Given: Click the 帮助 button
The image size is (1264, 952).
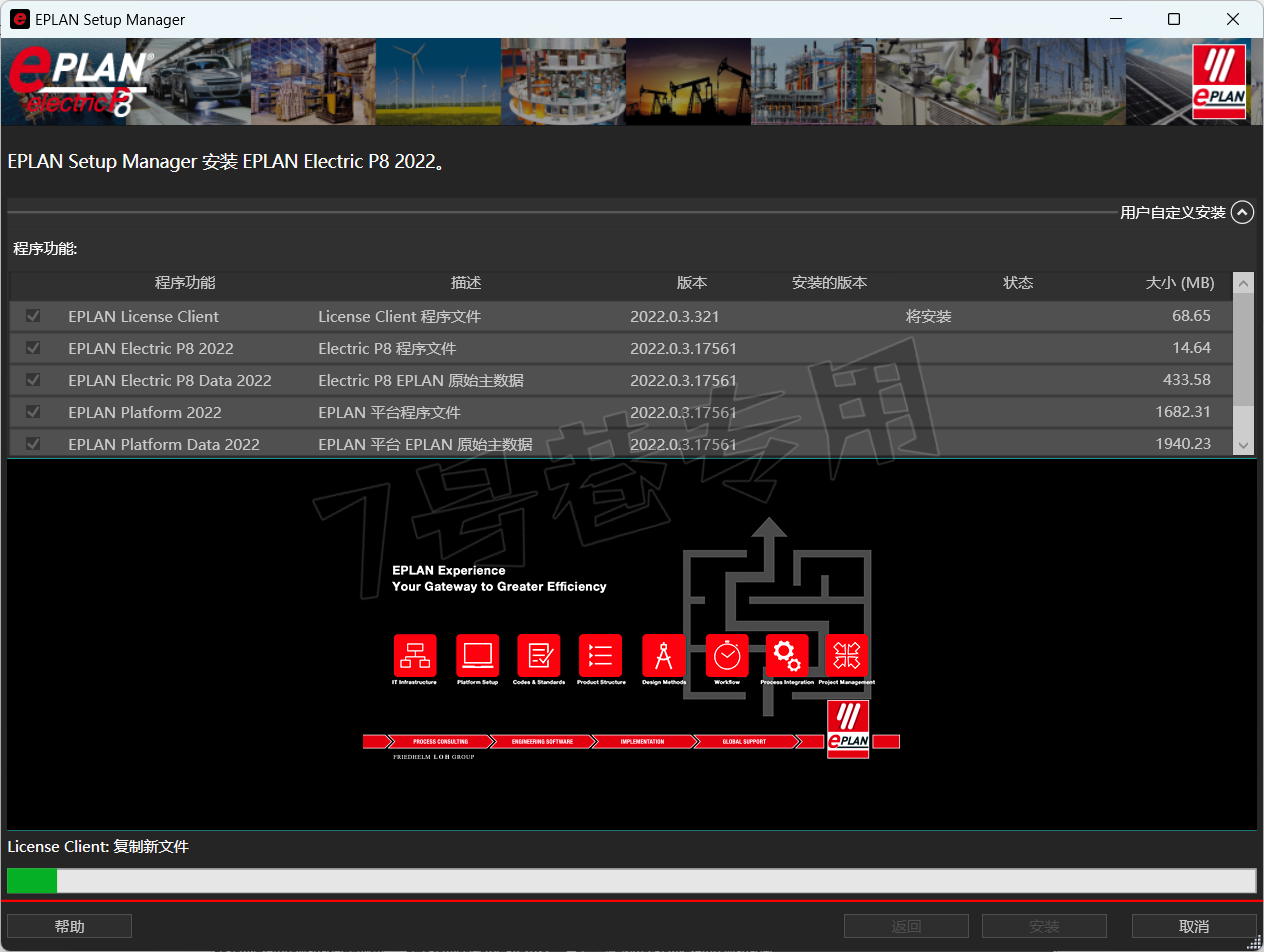Looking at the screenshot, I should [70, 926].
